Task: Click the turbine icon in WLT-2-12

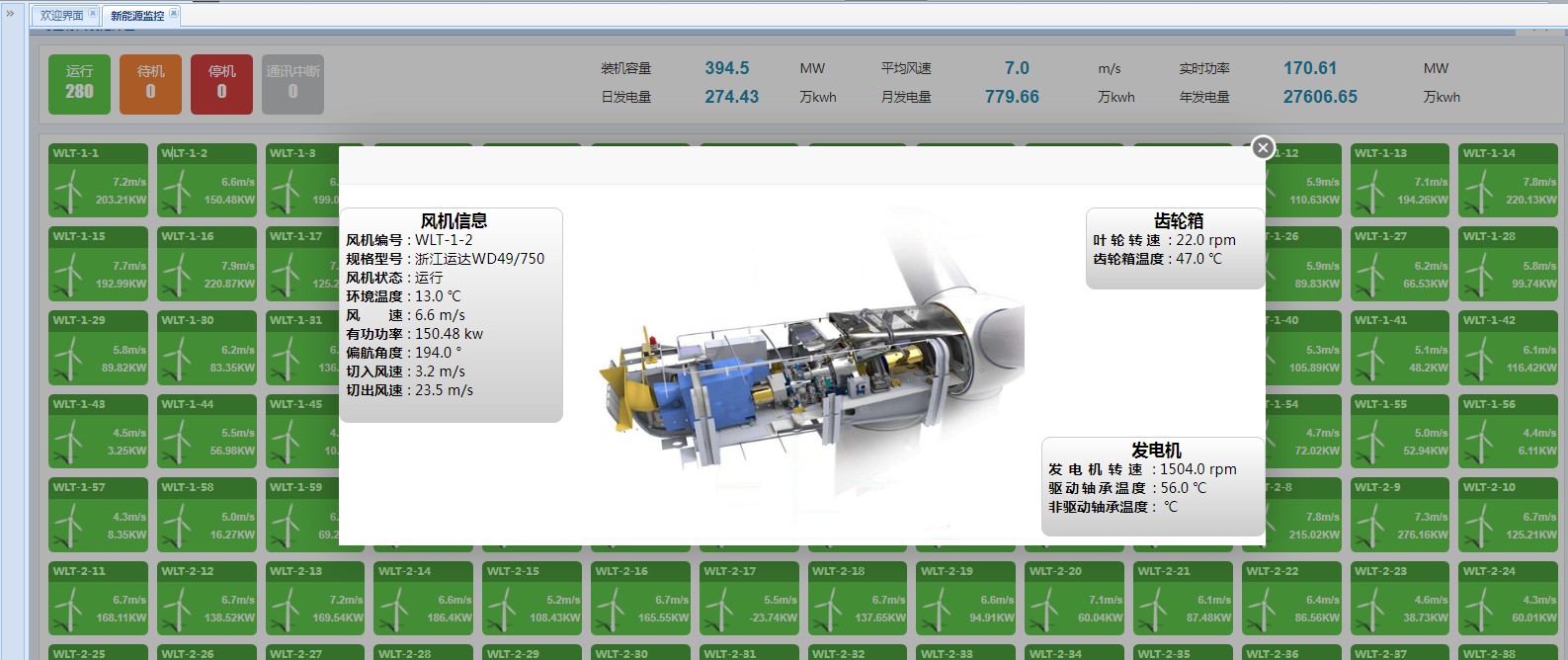Action: 176,610
